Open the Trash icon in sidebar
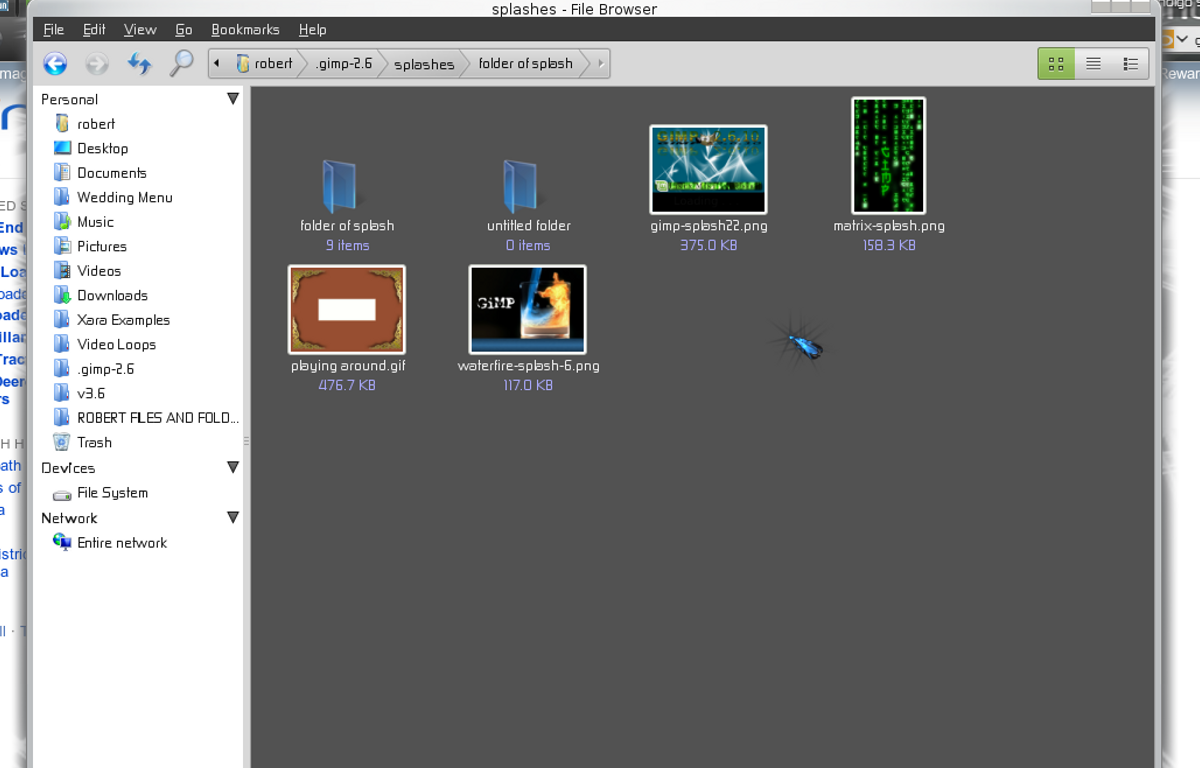The width and height of the screenshot is (1200, 768). coord(62,442)
